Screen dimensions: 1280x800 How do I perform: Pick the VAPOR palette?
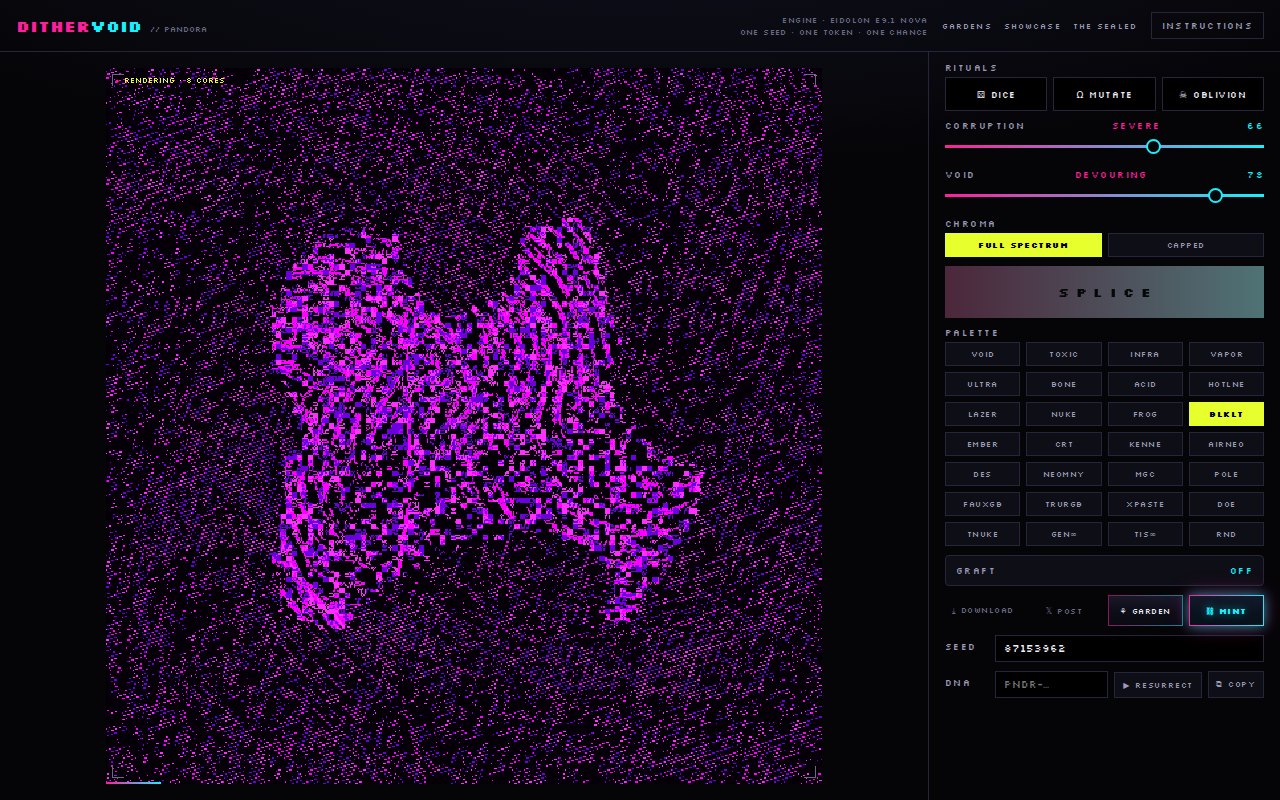[1226, 354]
